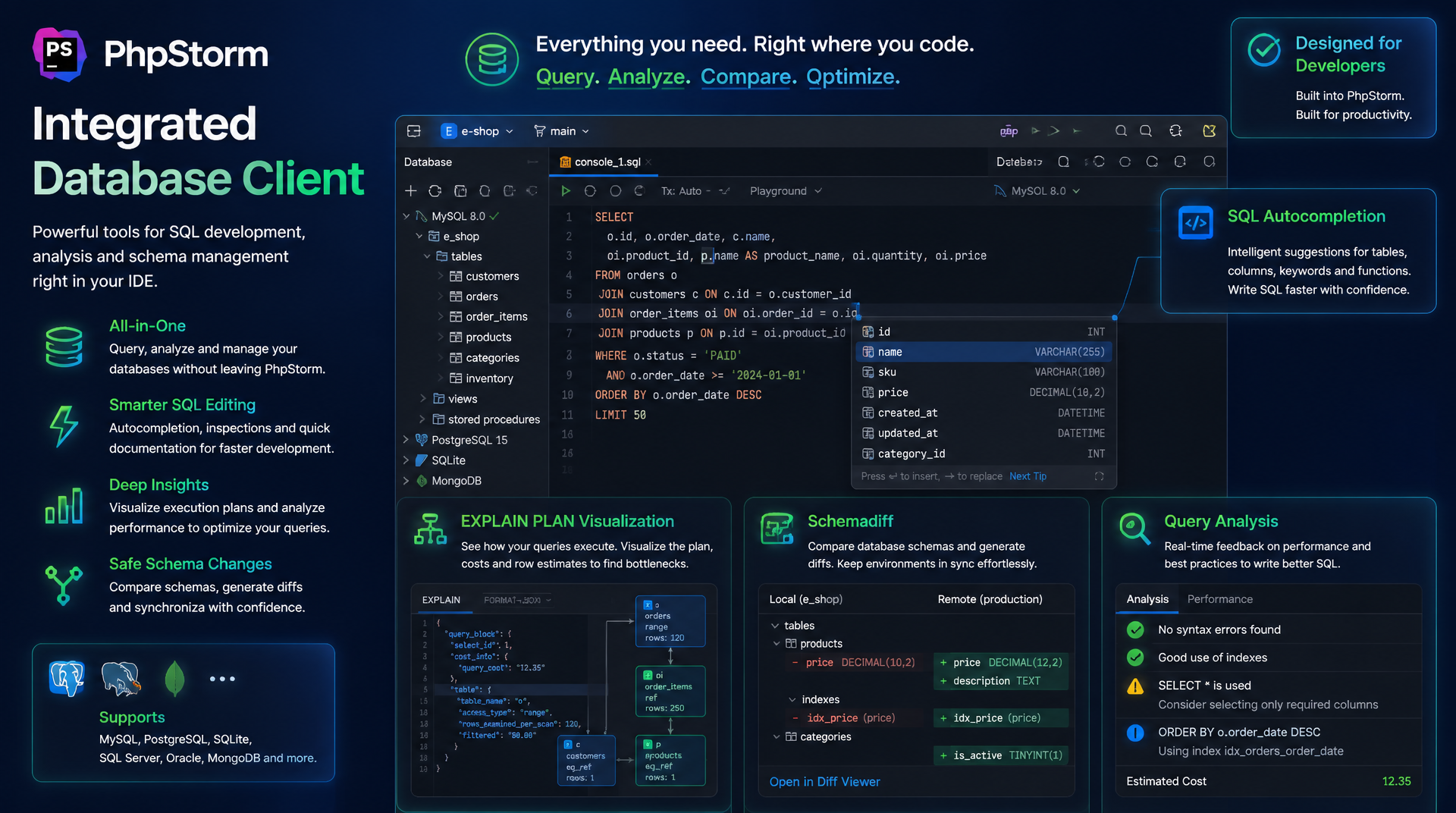Open the Playground mode dropdown
Screen dimensions: 1456x813
[x=786, y=191]
